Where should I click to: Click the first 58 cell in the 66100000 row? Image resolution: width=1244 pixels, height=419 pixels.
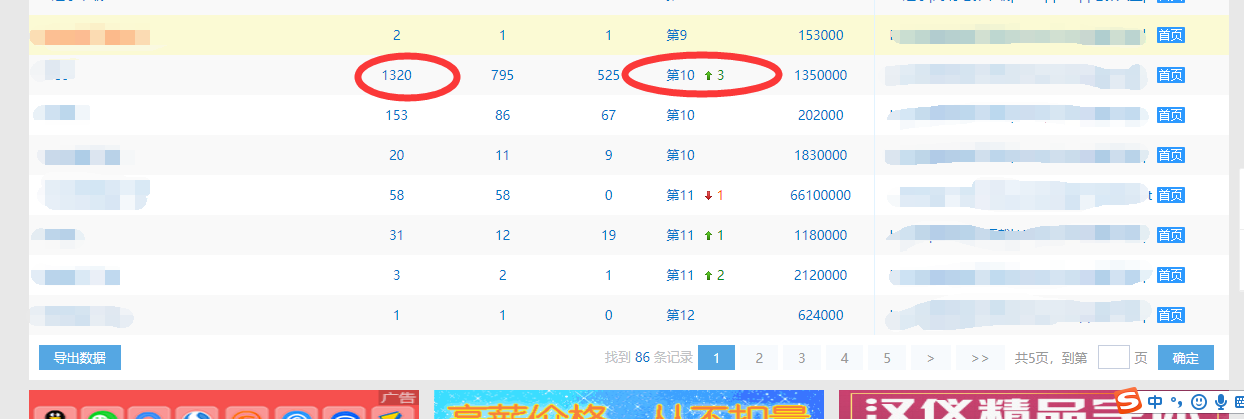pos(397,195)
